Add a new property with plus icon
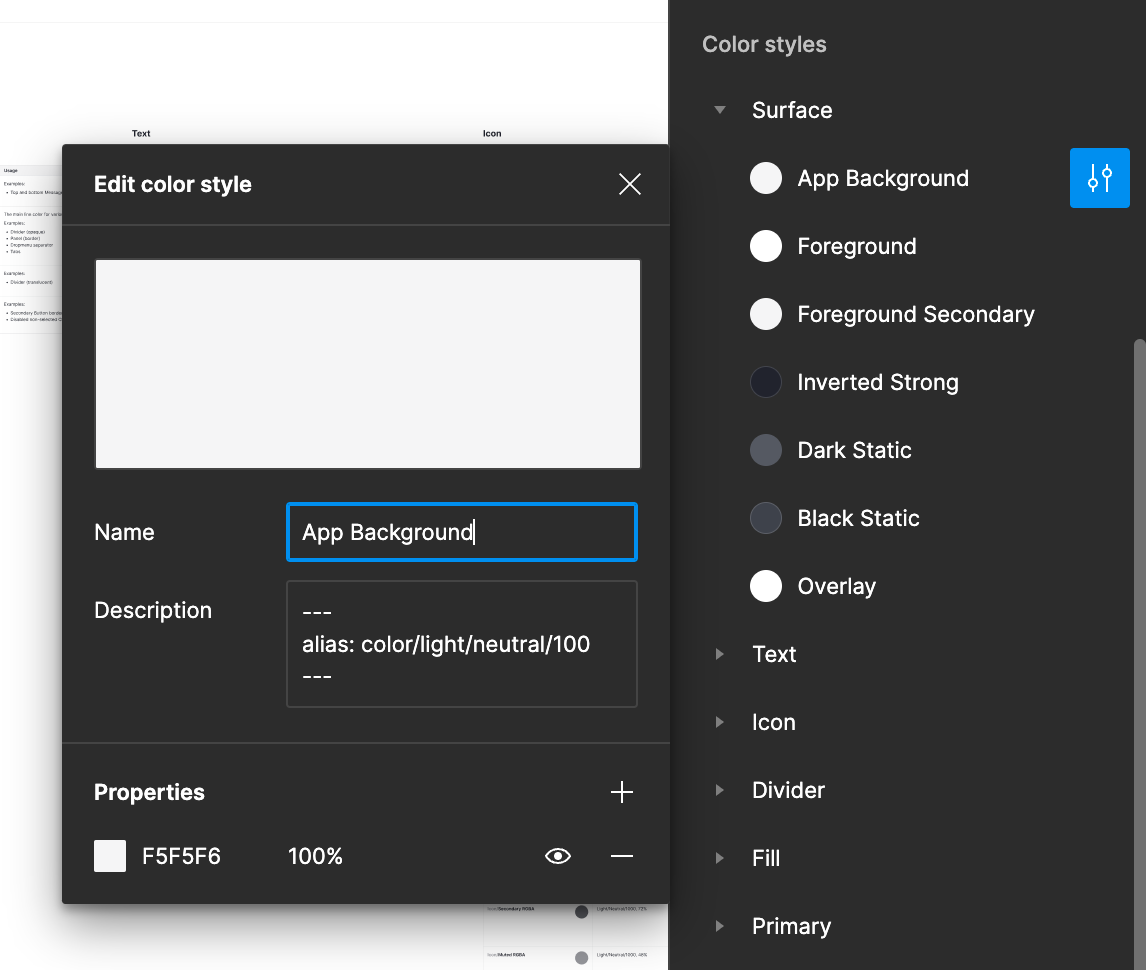1146x970 pixels. (x=621, y=792)
